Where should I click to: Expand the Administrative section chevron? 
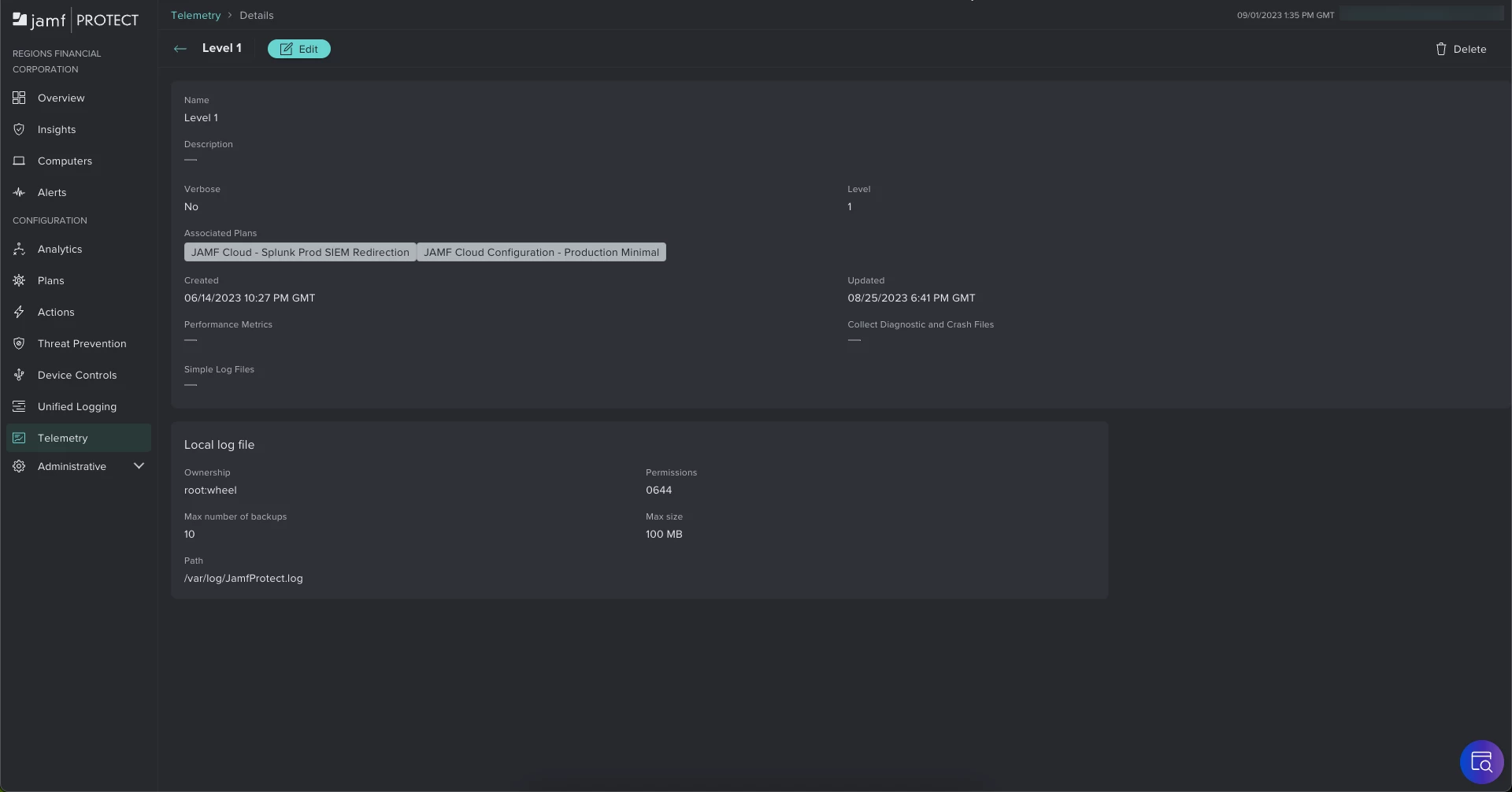[139, 466]
